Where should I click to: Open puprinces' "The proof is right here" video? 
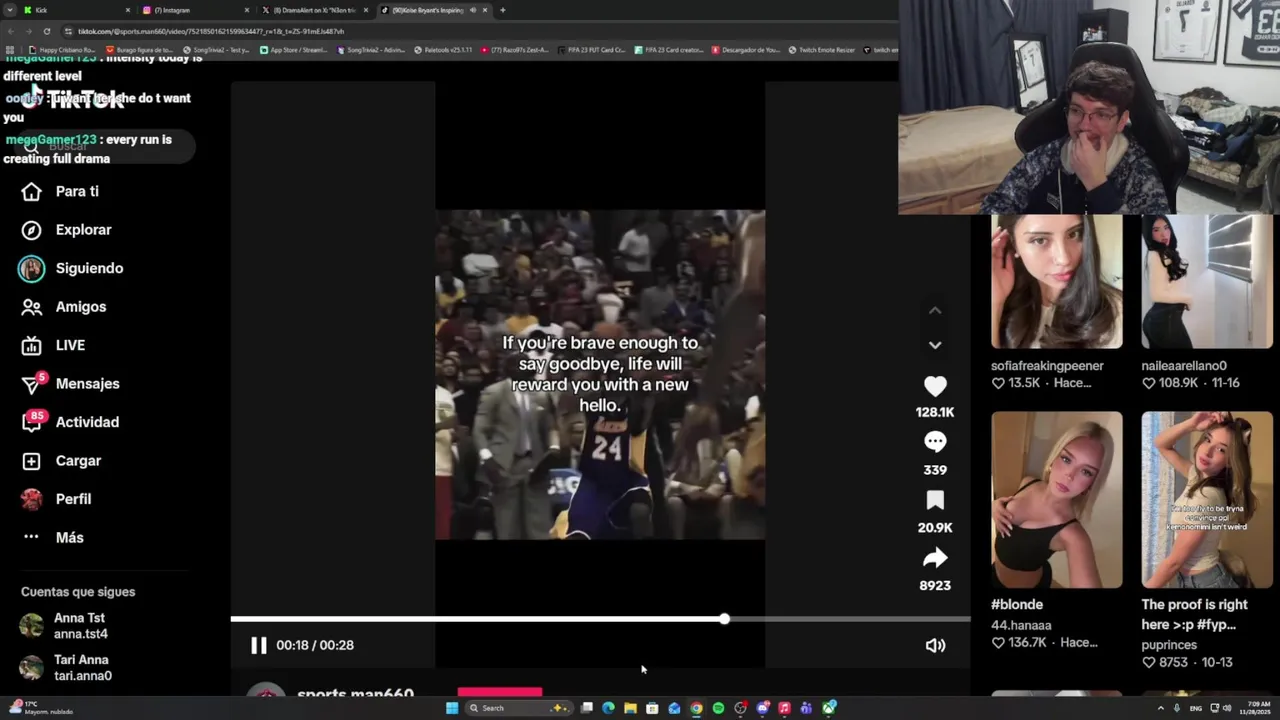[1207, 500]
